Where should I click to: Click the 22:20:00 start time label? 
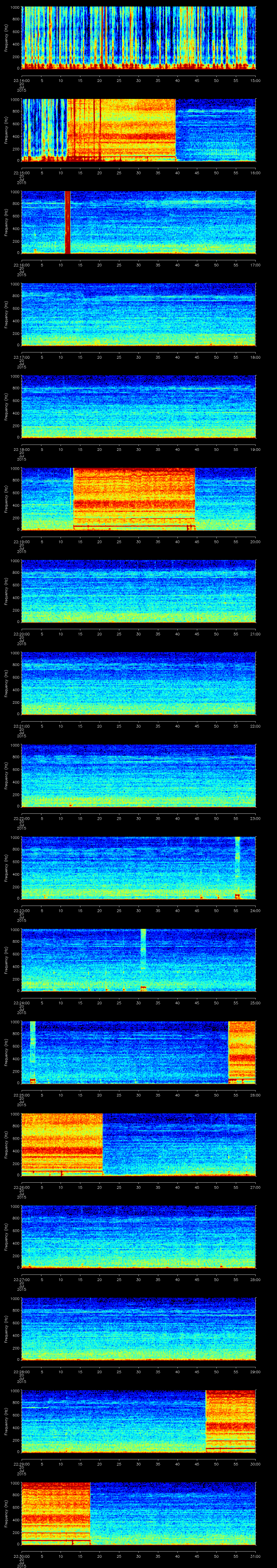point(21,634)
